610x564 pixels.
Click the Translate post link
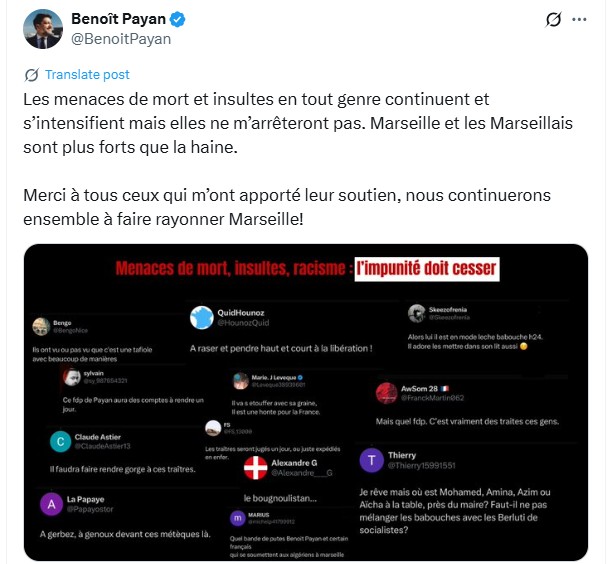pos(87,75)
